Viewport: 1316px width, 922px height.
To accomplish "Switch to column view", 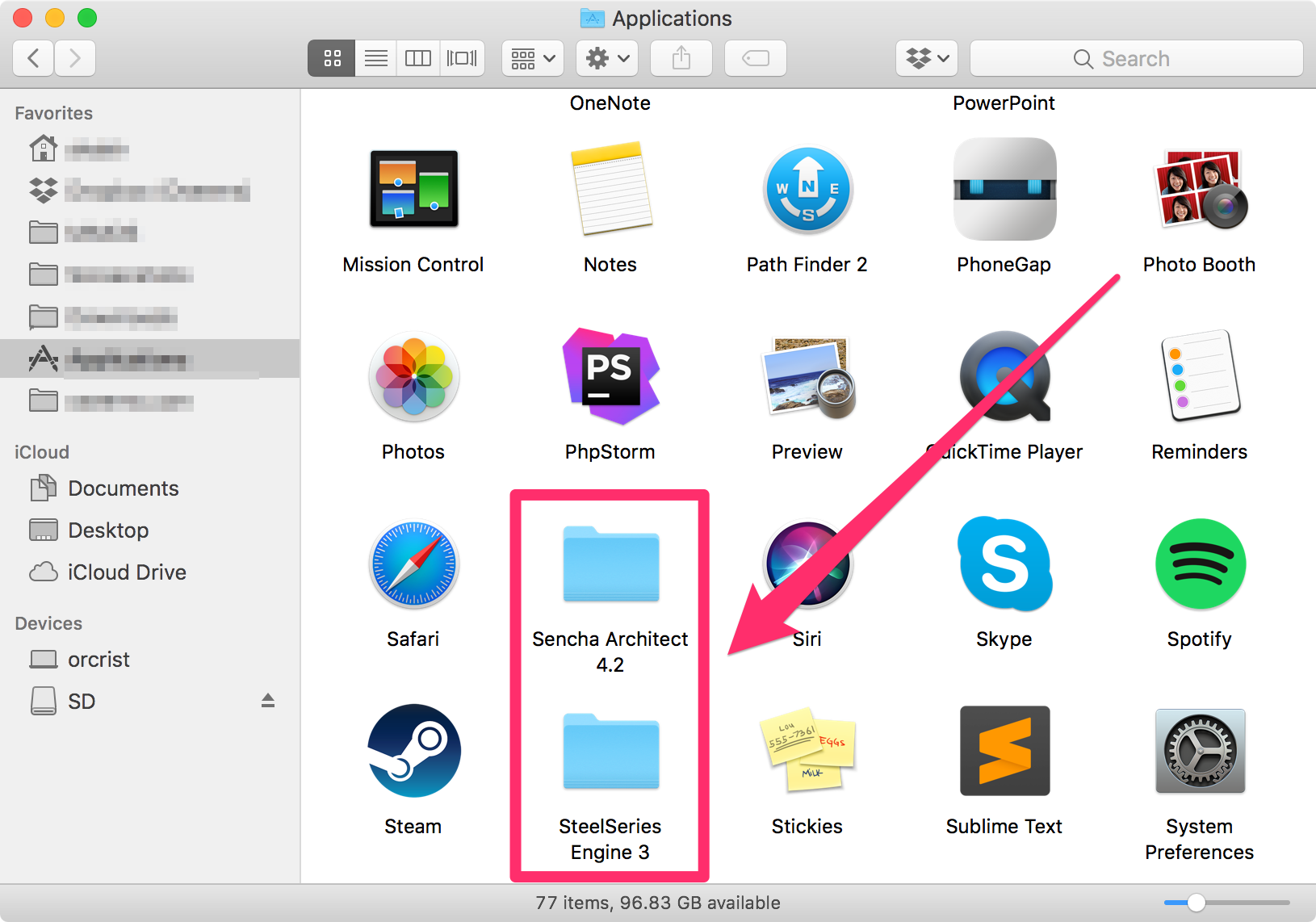I will point(418,57).
